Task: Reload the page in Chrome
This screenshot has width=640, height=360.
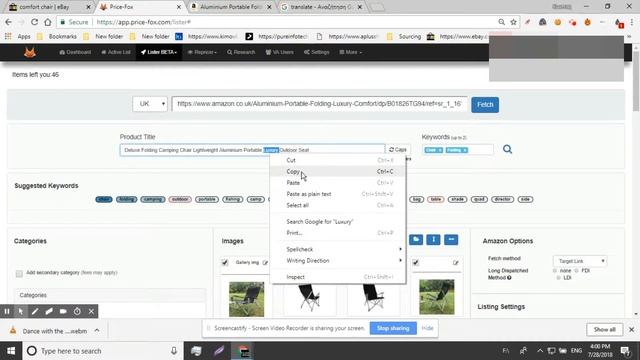Action: pyautogui.click(x=34, y=22)
